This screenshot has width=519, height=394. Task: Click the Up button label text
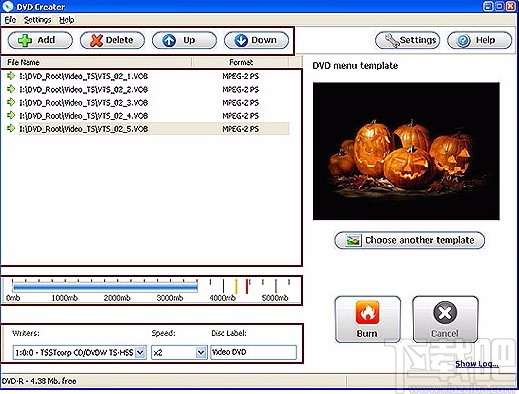[x=189, y=40]
